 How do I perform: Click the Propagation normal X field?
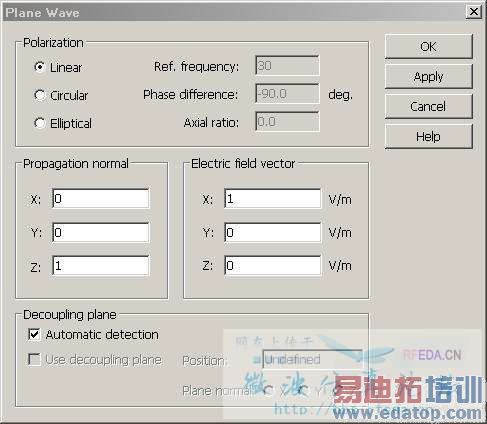[x=101, y=199]
